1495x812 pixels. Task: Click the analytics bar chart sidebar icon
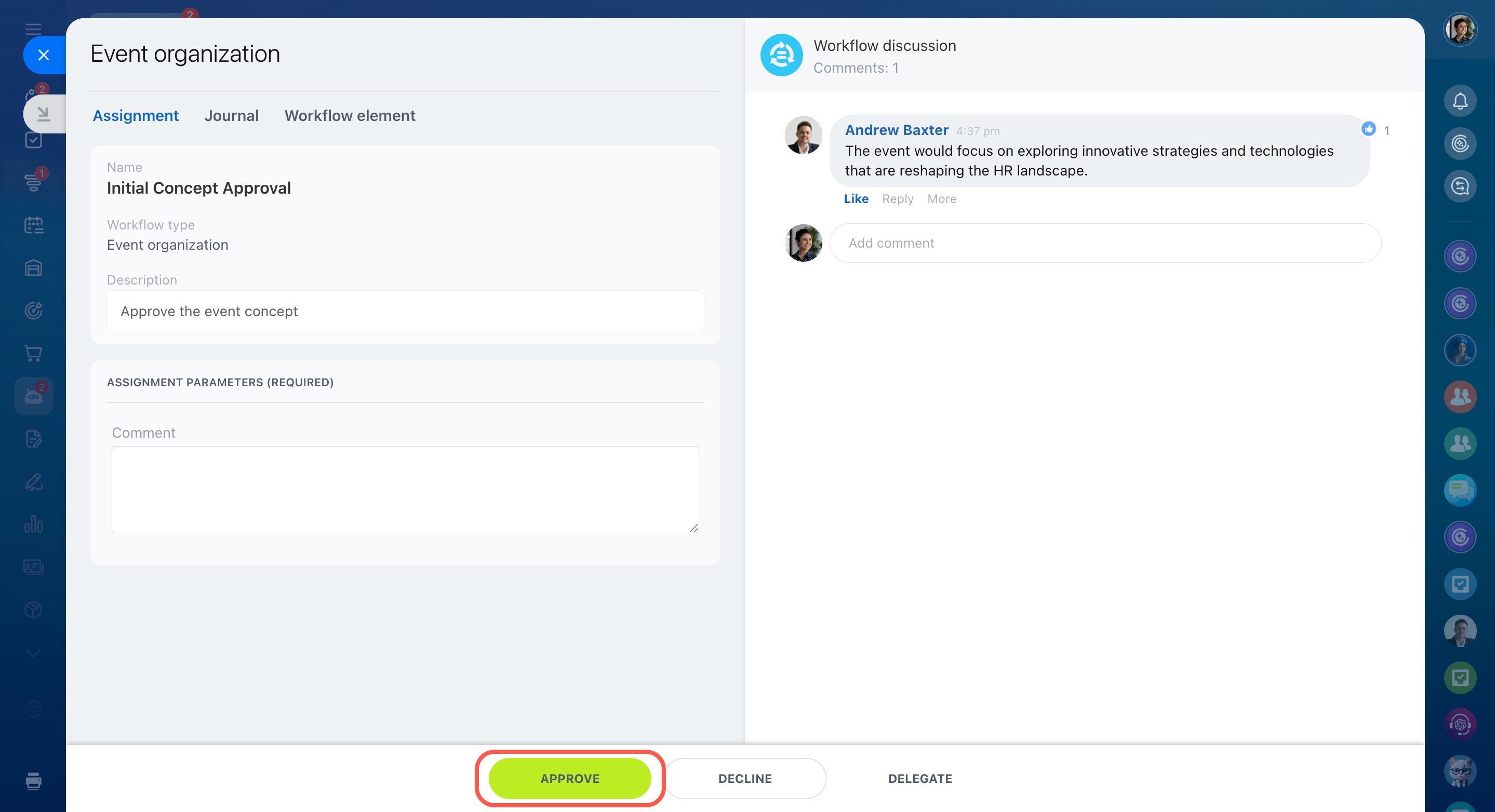[34, 524]
